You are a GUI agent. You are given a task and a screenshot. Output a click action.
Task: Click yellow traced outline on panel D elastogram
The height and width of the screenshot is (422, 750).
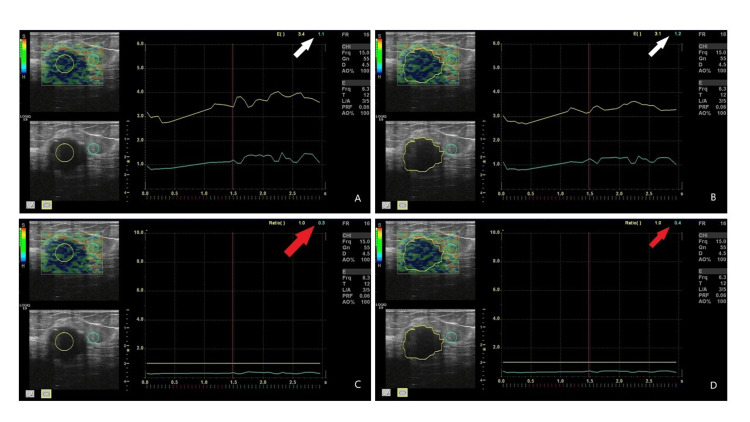[x=423, y=254]
